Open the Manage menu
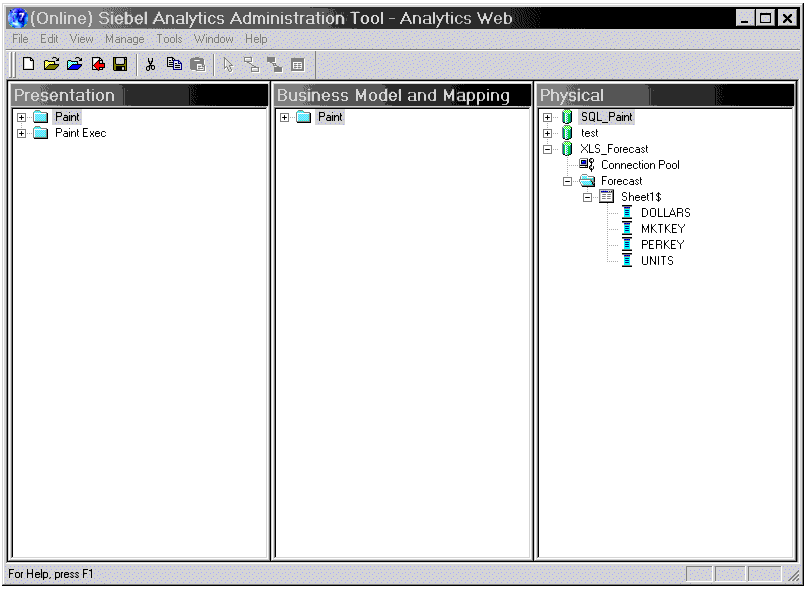Image resolution: width=807 pixels, height=589 pixels. 125,39
